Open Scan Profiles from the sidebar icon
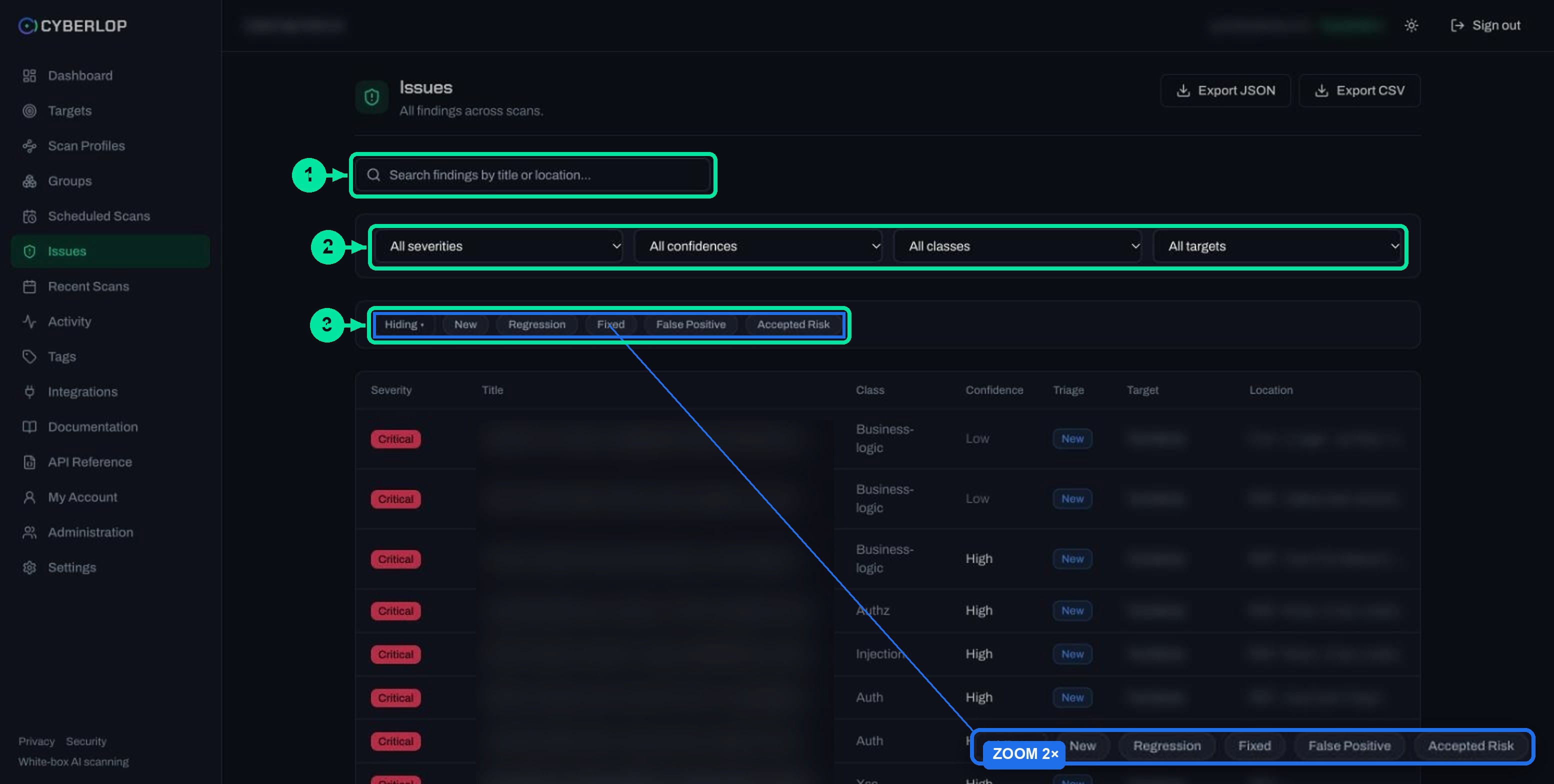This screenshot has height=784, width=1554. 29,145
